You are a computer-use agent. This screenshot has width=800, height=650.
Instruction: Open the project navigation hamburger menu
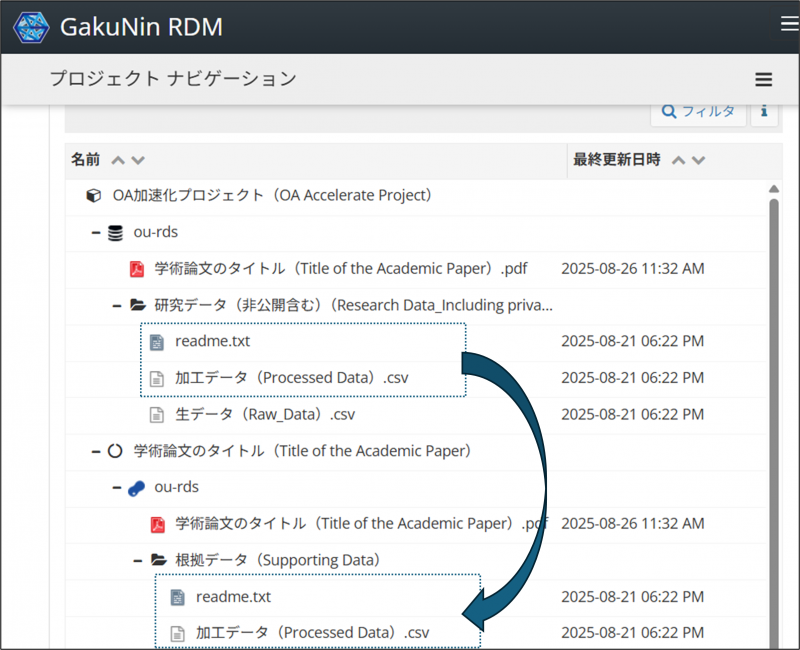pos(763,80)
